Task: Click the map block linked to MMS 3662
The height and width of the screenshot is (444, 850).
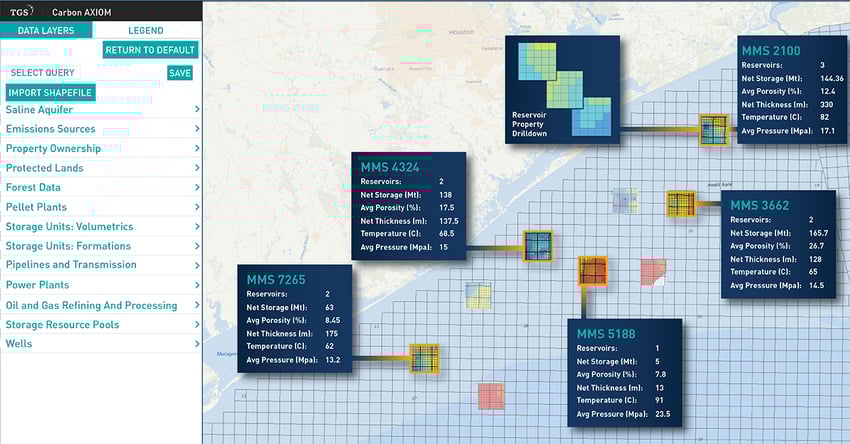Action: pos(681,204)
